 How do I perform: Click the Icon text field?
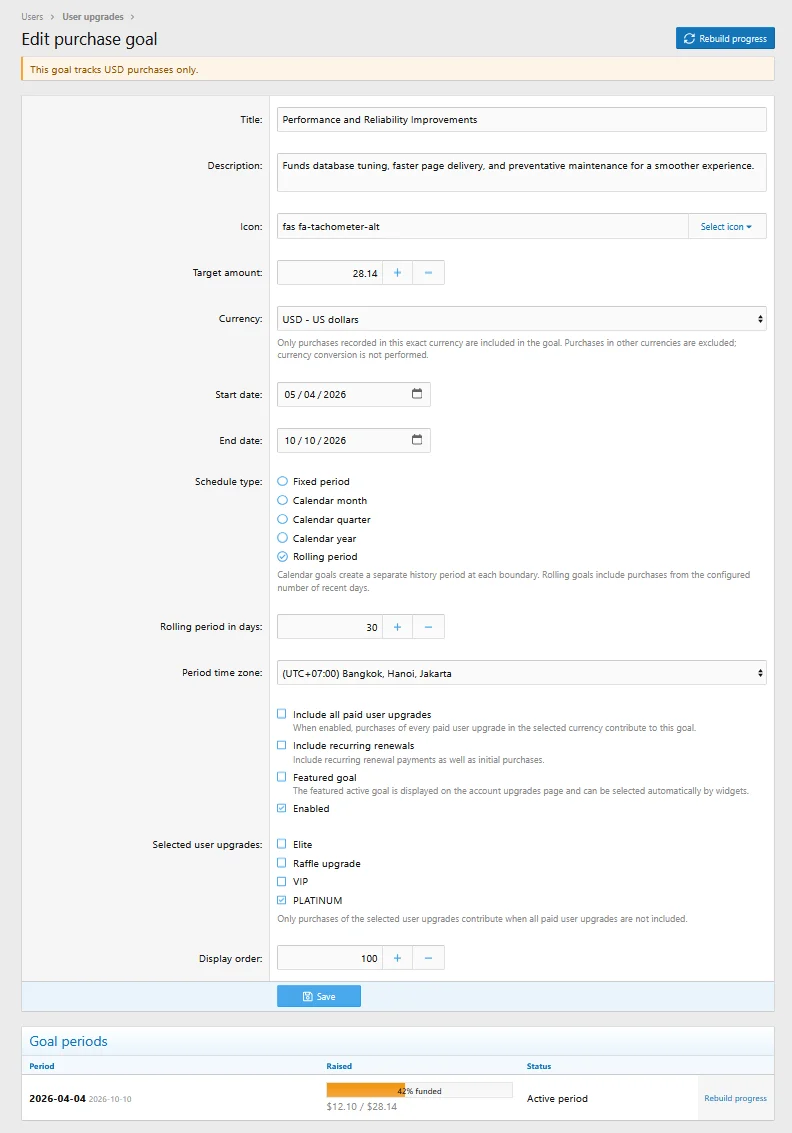482,226
